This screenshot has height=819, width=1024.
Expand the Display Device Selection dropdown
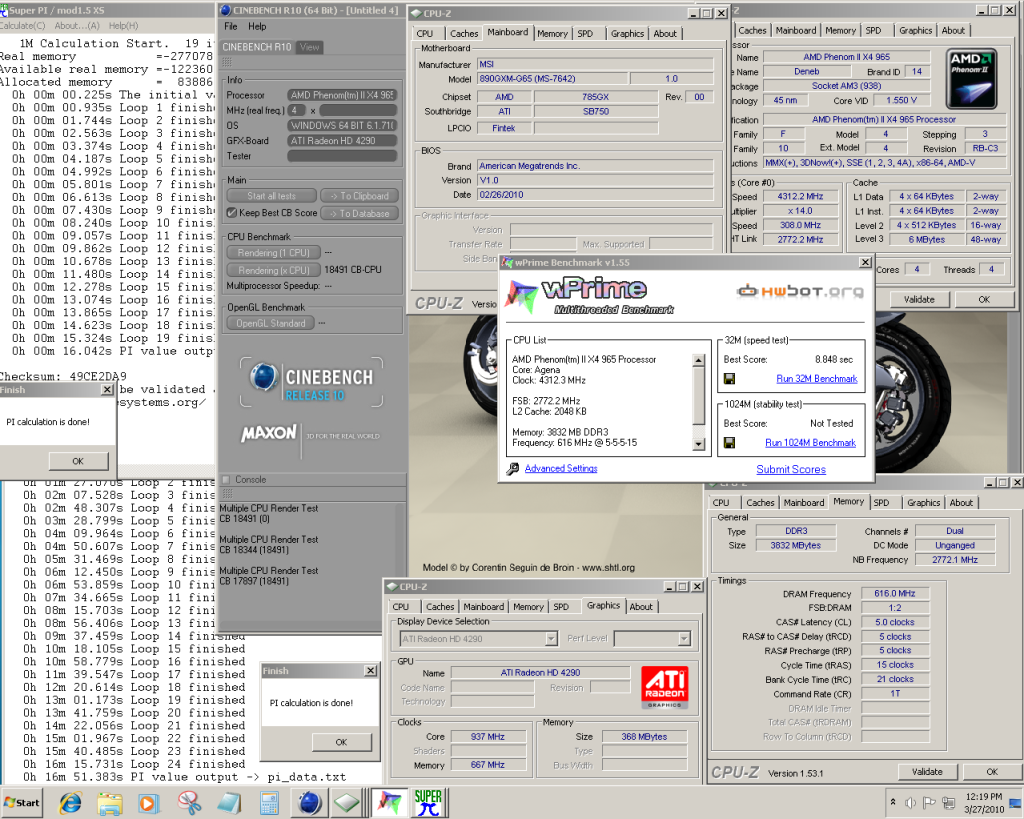pos(550,639)
